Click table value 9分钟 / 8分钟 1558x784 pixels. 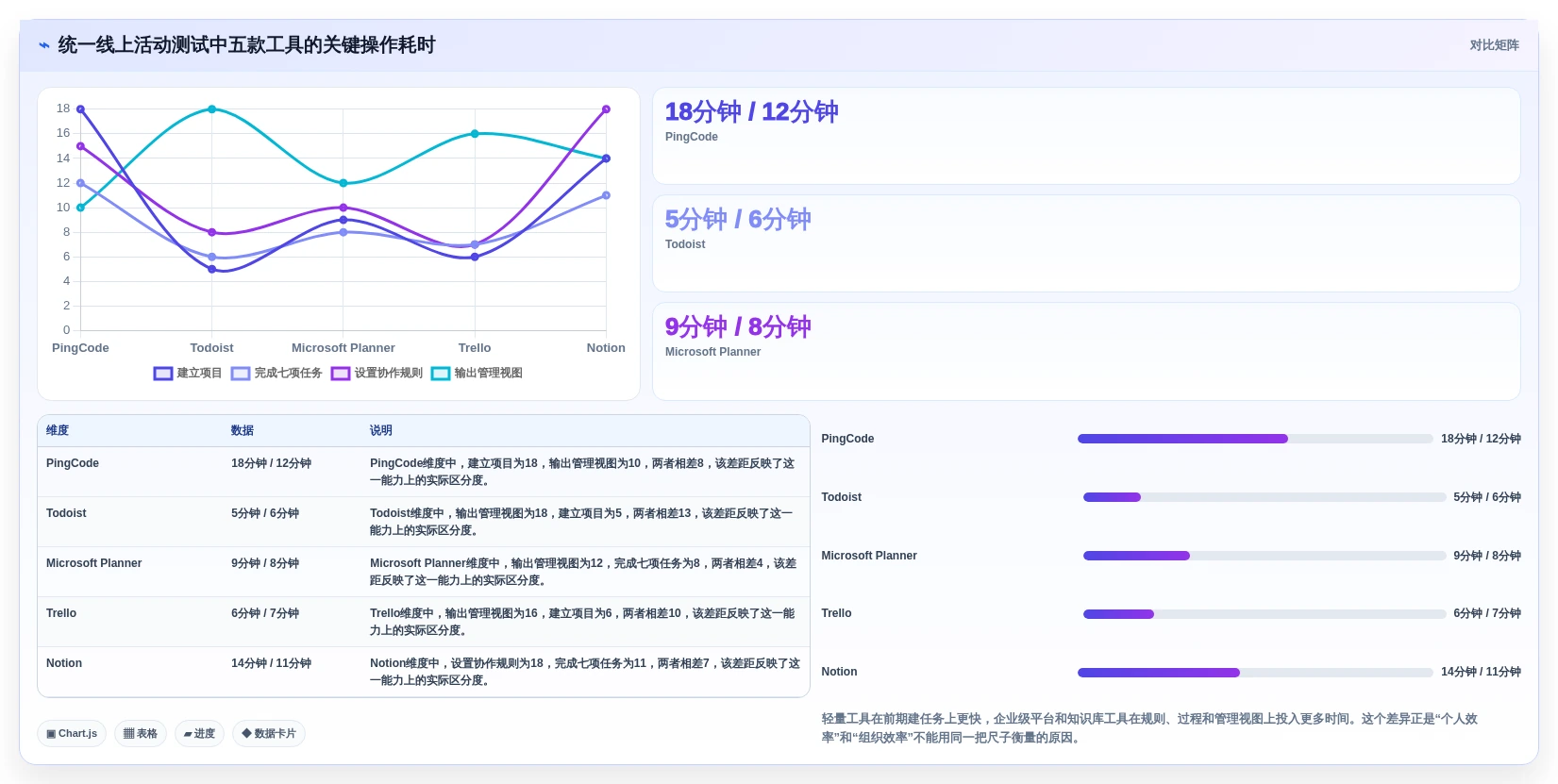pyautogui.click(x=265, y=563)
